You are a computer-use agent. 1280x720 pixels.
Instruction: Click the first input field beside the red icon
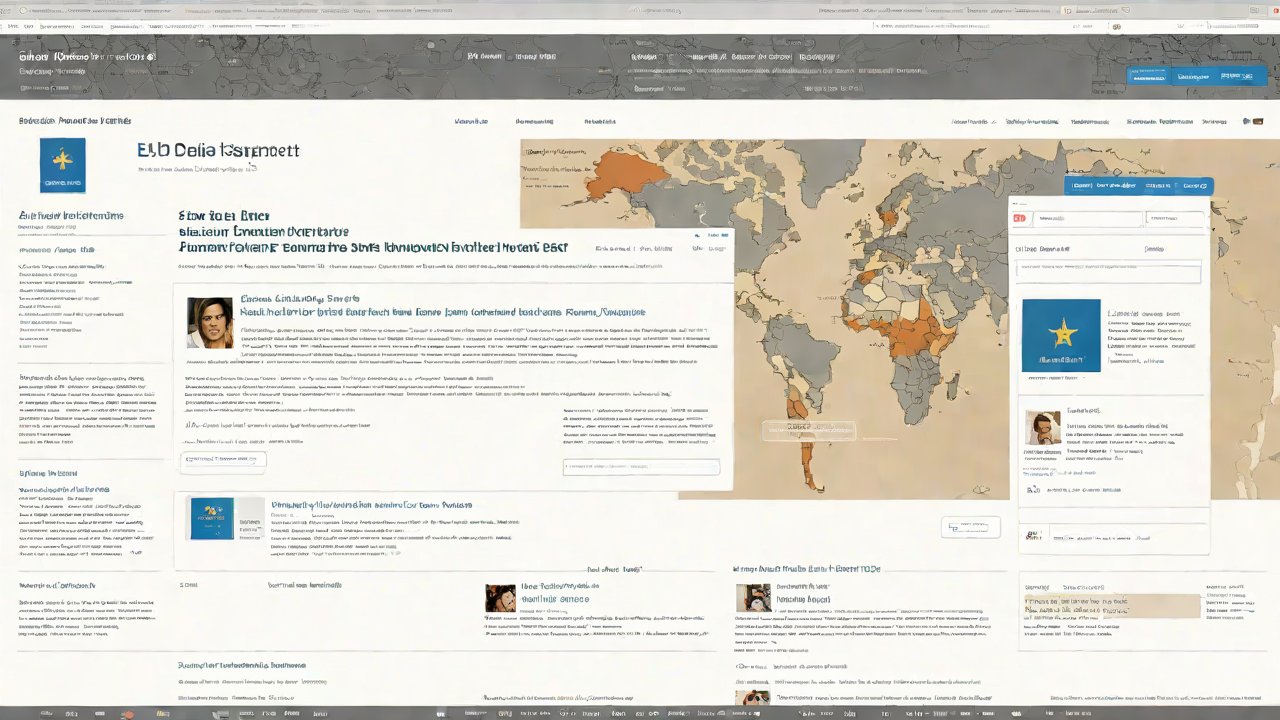point(1087,218)
